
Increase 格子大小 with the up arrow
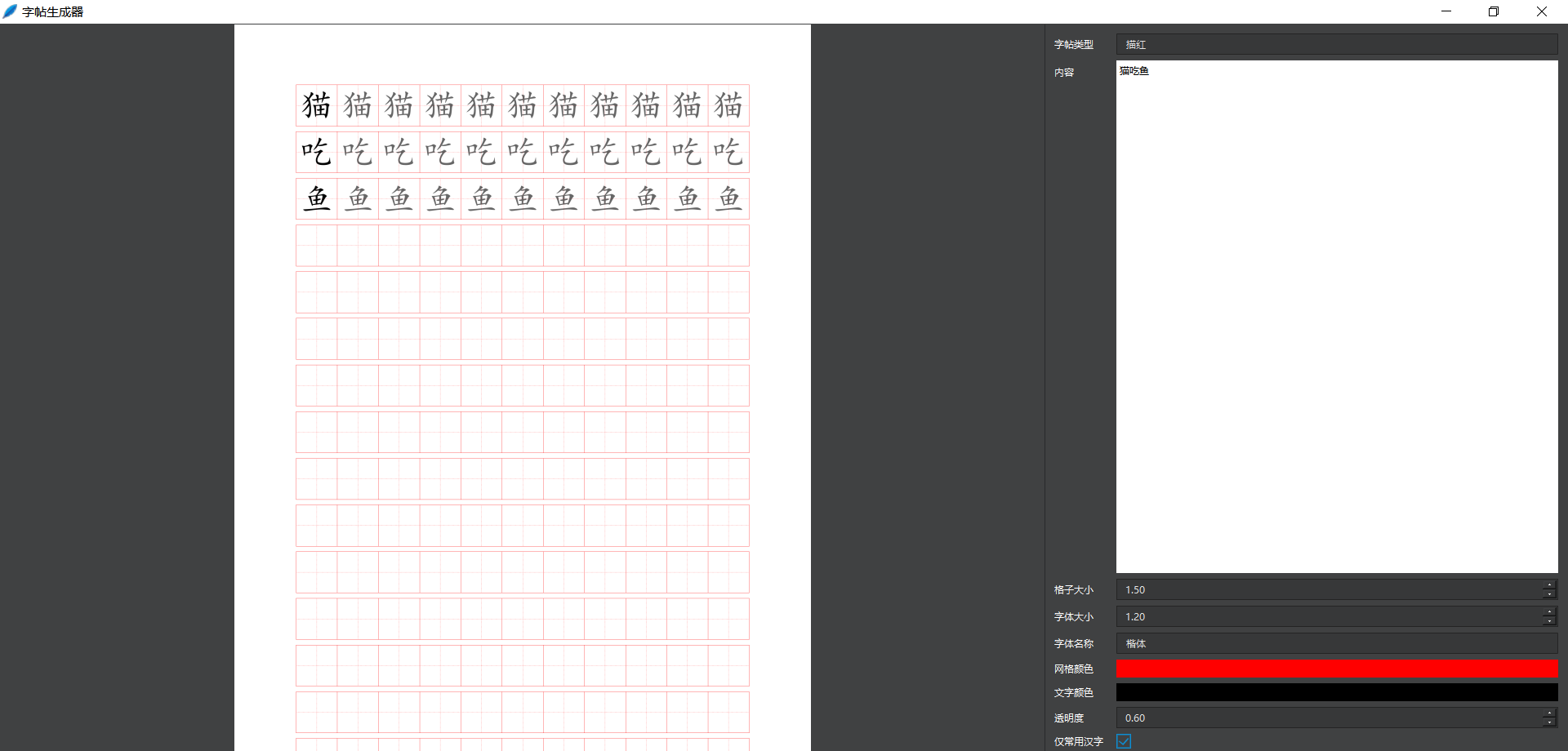point(1549,584)
